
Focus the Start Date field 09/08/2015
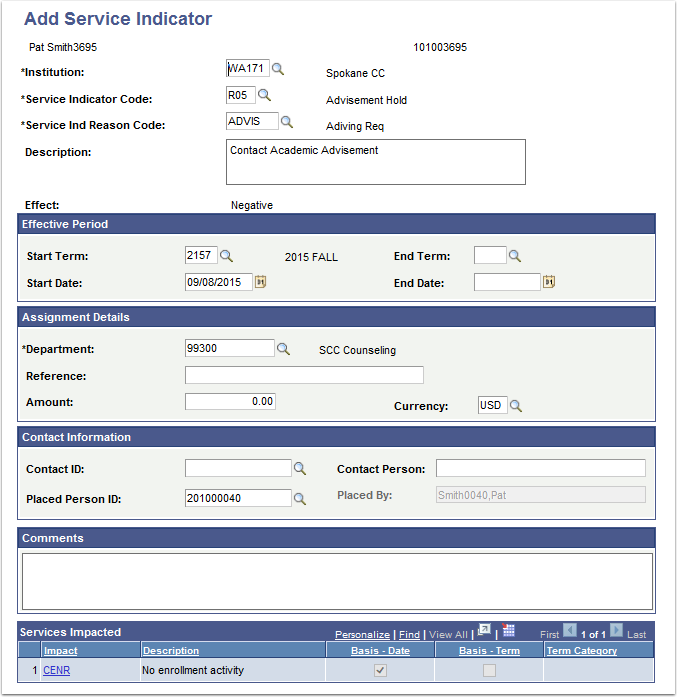219,282
